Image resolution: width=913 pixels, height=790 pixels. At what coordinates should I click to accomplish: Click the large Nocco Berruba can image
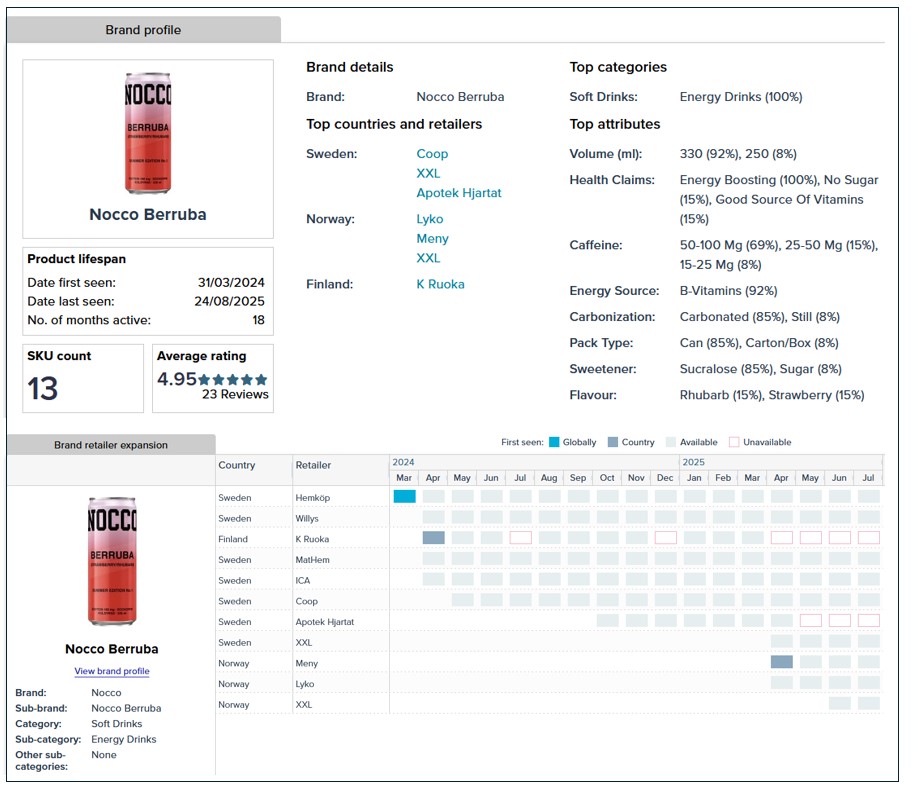click(148, 133)
